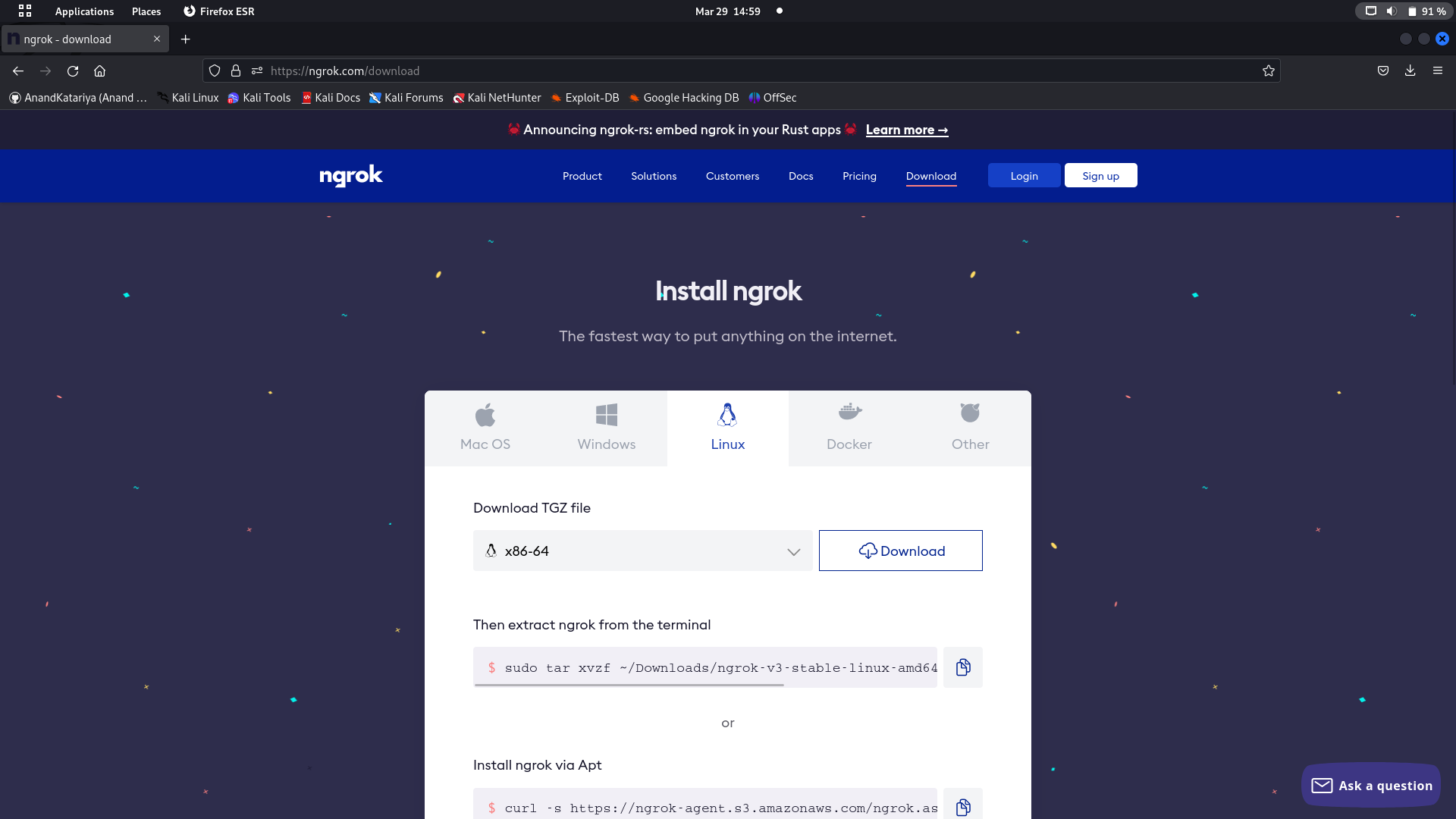Click the Sign up button
This screenshot has width=1456, height=819.
click(x=1100, y=176)
